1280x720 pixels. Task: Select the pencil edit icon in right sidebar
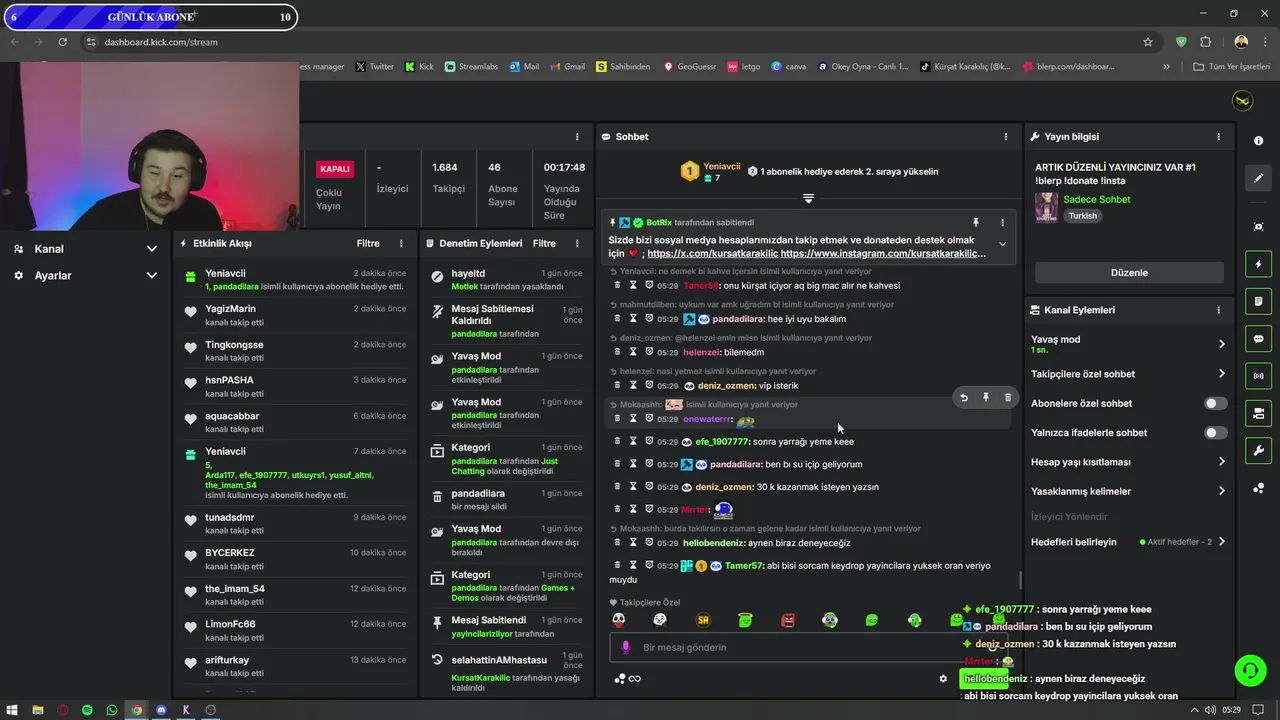1258,178
